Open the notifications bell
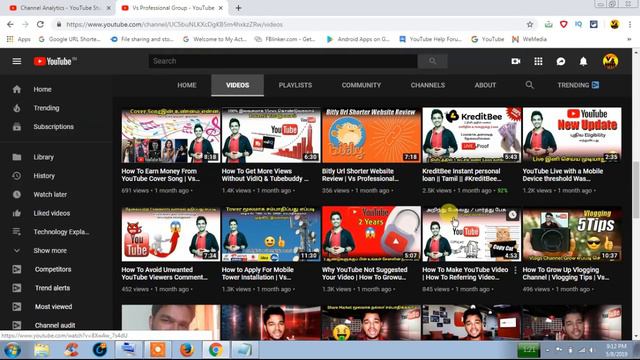The width and height of the screenshot is (640, 360). click(x=583, y=61)
